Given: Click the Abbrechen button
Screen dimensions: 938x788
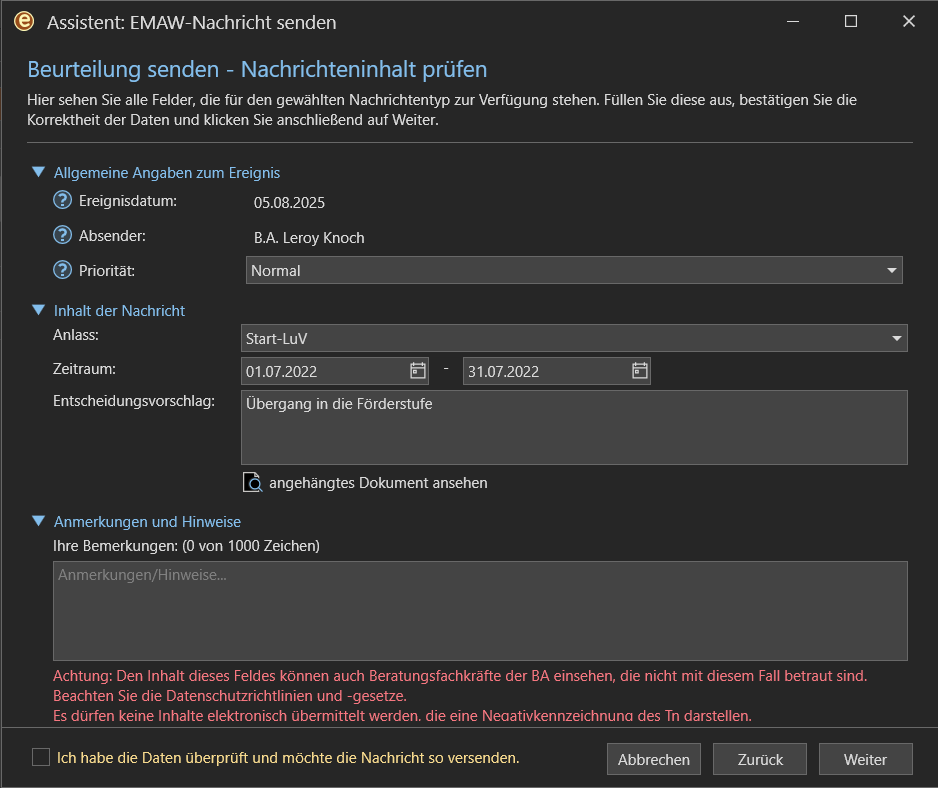Looking at the screenshot, I should [653, 759].
